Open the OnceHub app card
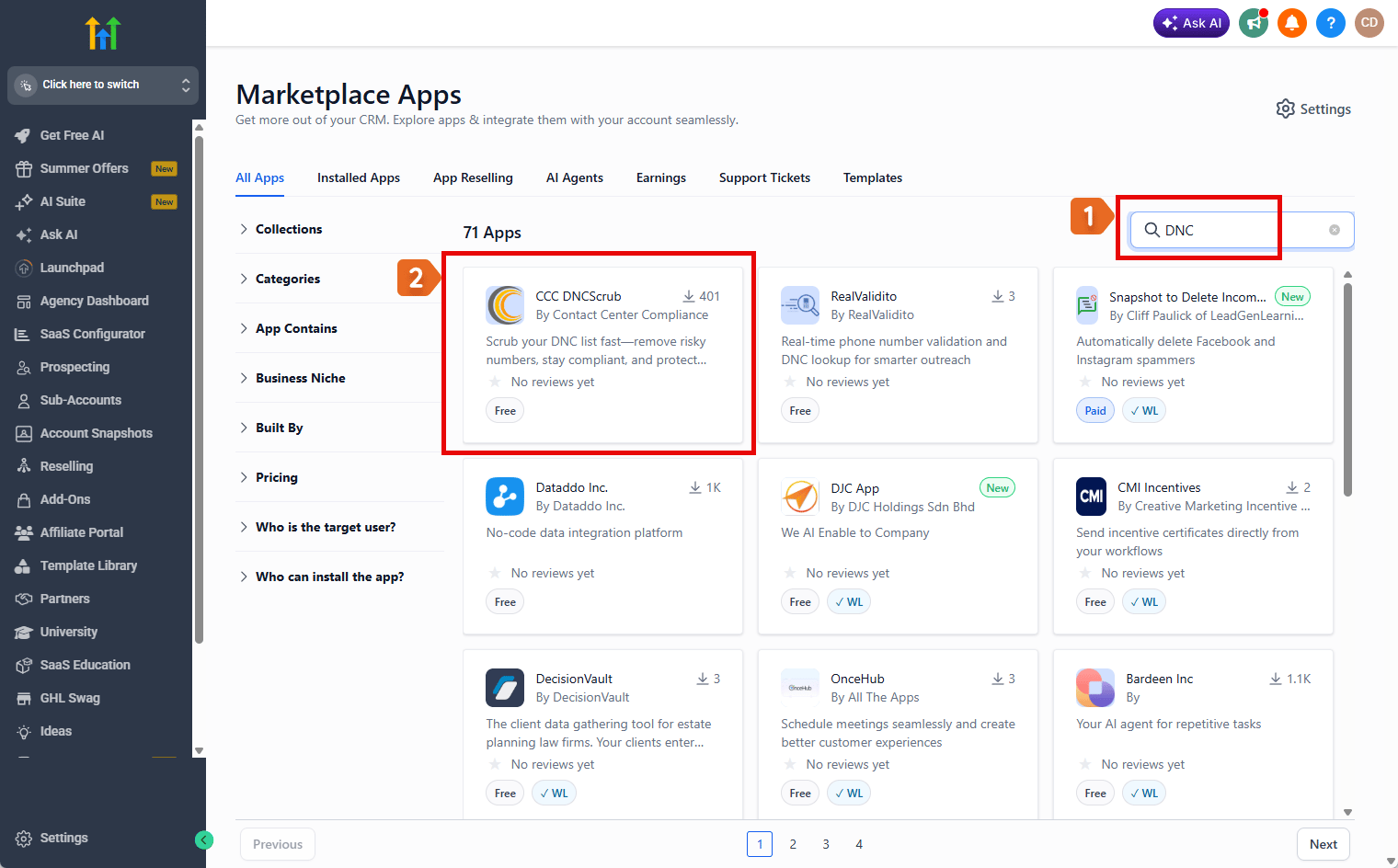 coord(898,734)
